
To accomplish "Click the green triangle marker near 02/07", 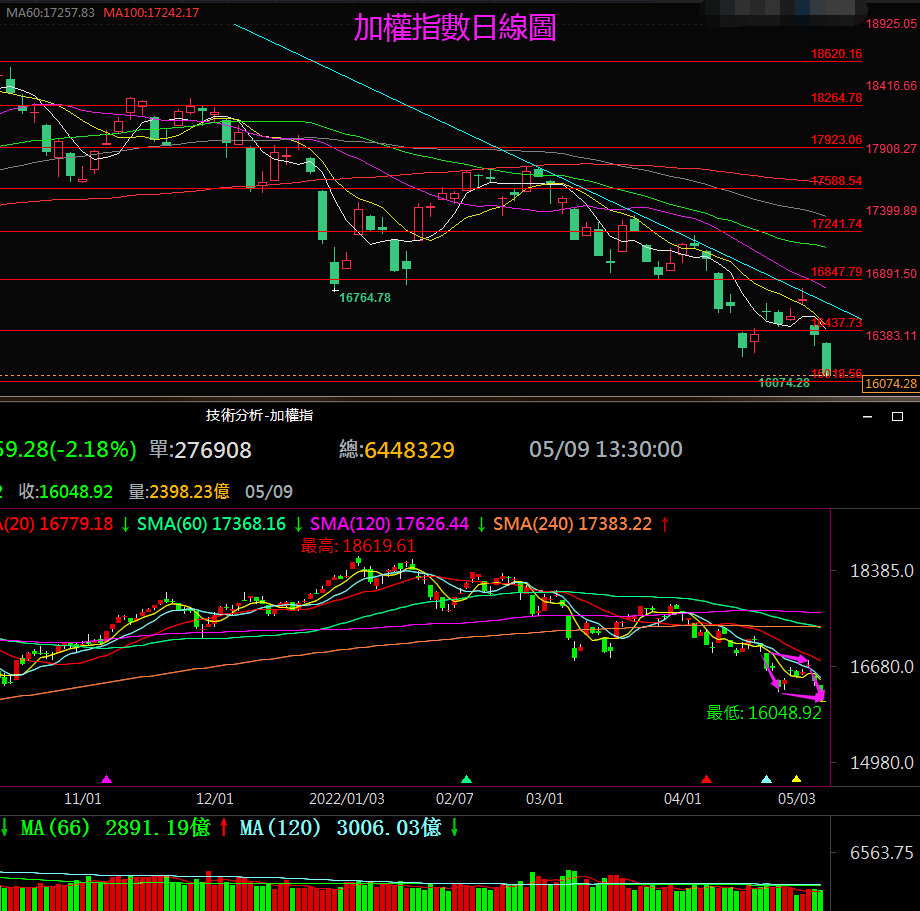I will coord(466,778).
